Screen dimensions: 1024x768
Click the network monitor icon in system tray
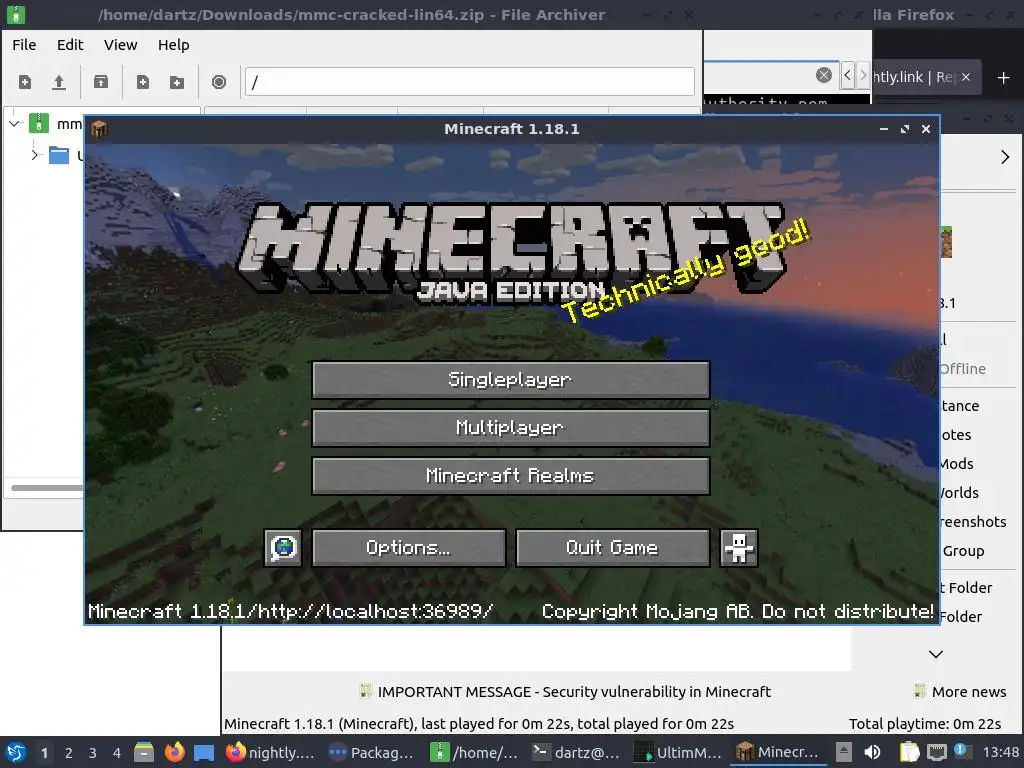pyautogui.click(x=936, y=752)
